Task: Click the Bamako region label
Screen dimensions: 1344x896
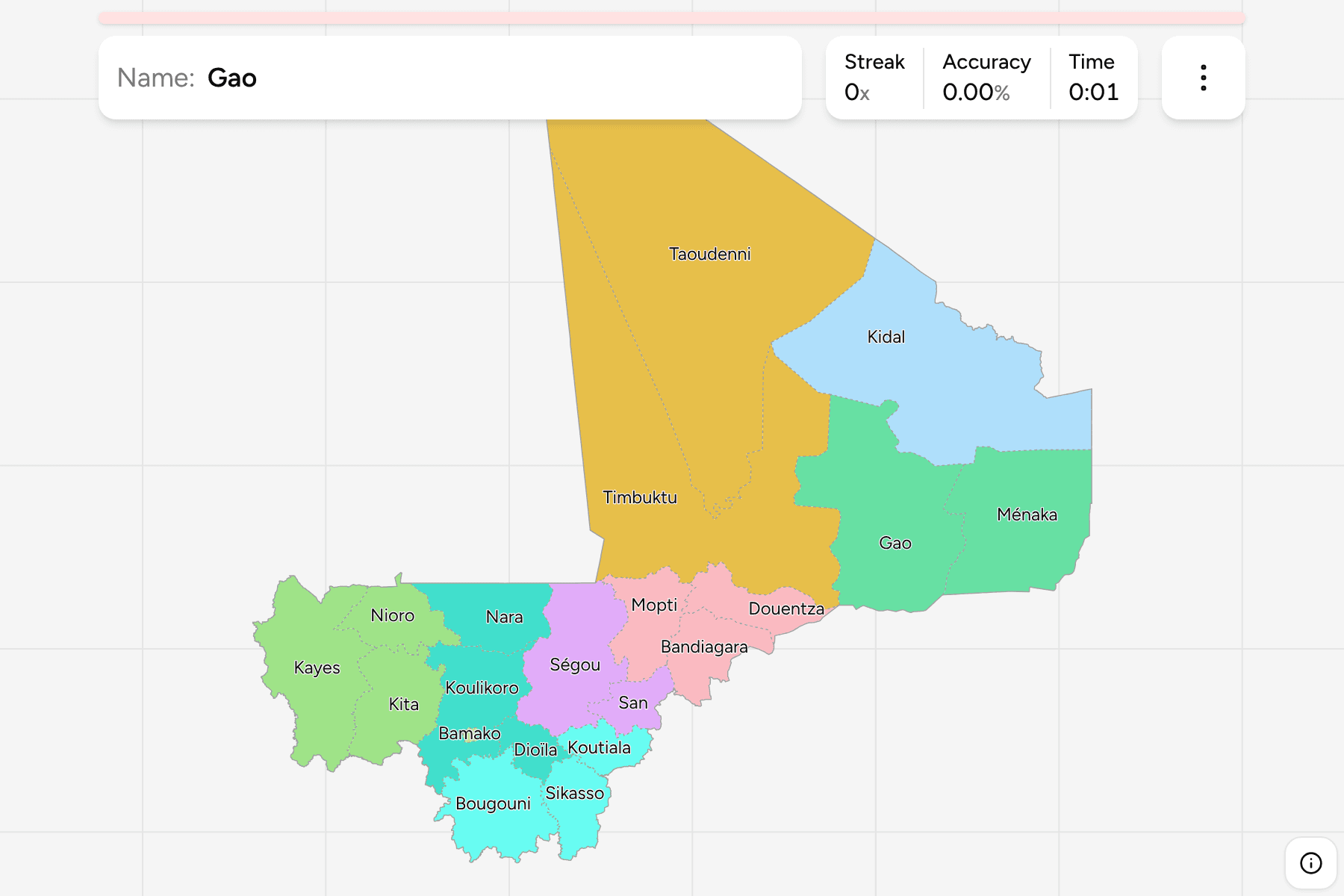Action: pos(469,733)
